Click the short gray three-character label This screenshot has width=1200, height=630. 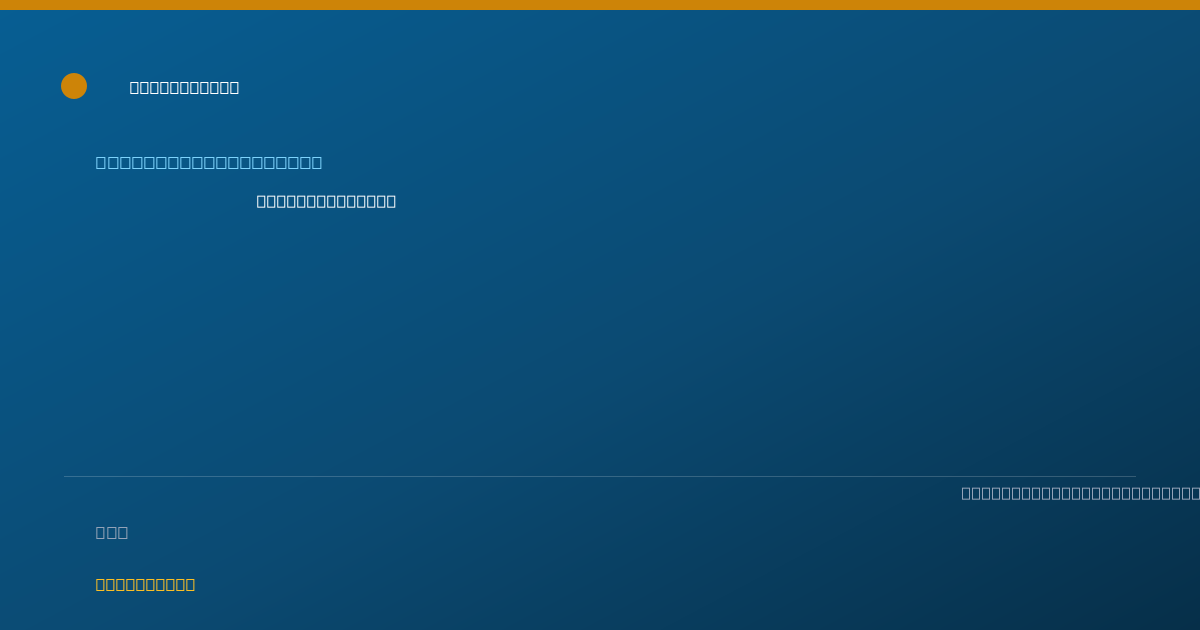click(112, 532)
